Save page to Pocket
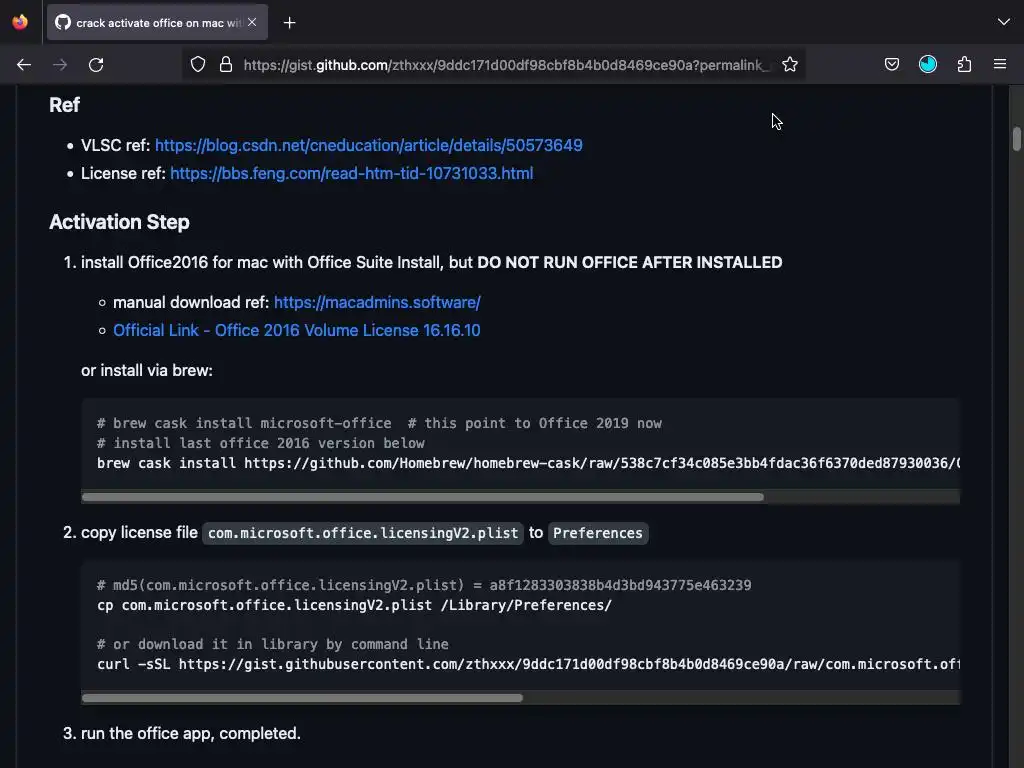Image resolution: width=1024 pixels, height=768 pixels. point(892,64)
